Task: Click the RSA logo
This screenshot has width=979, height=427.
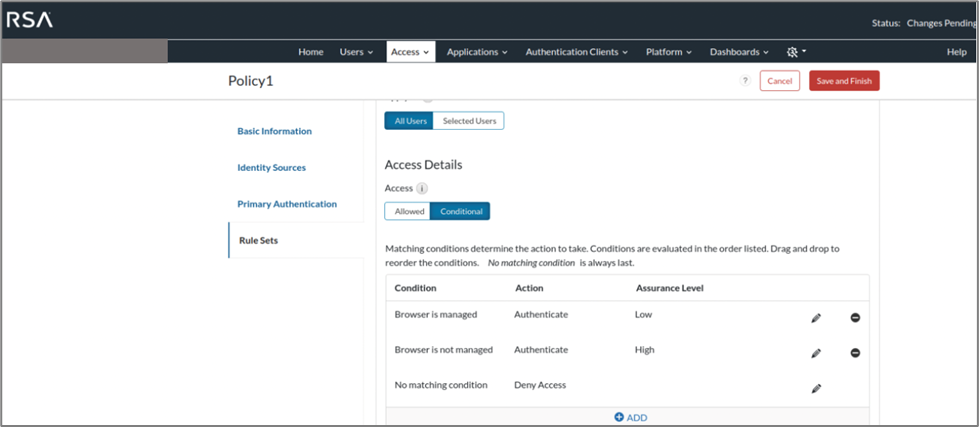Action: (33, 21)
